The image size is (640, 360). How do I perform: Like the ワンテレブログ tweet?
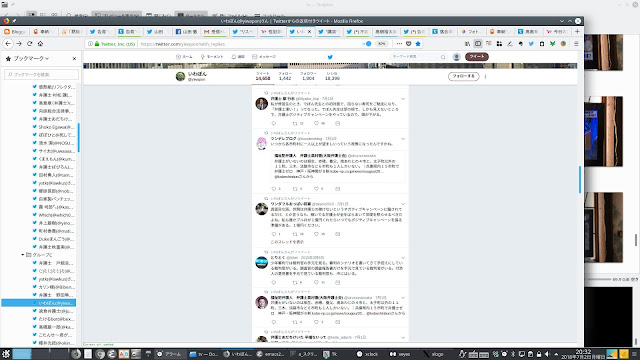pos(316,189)
